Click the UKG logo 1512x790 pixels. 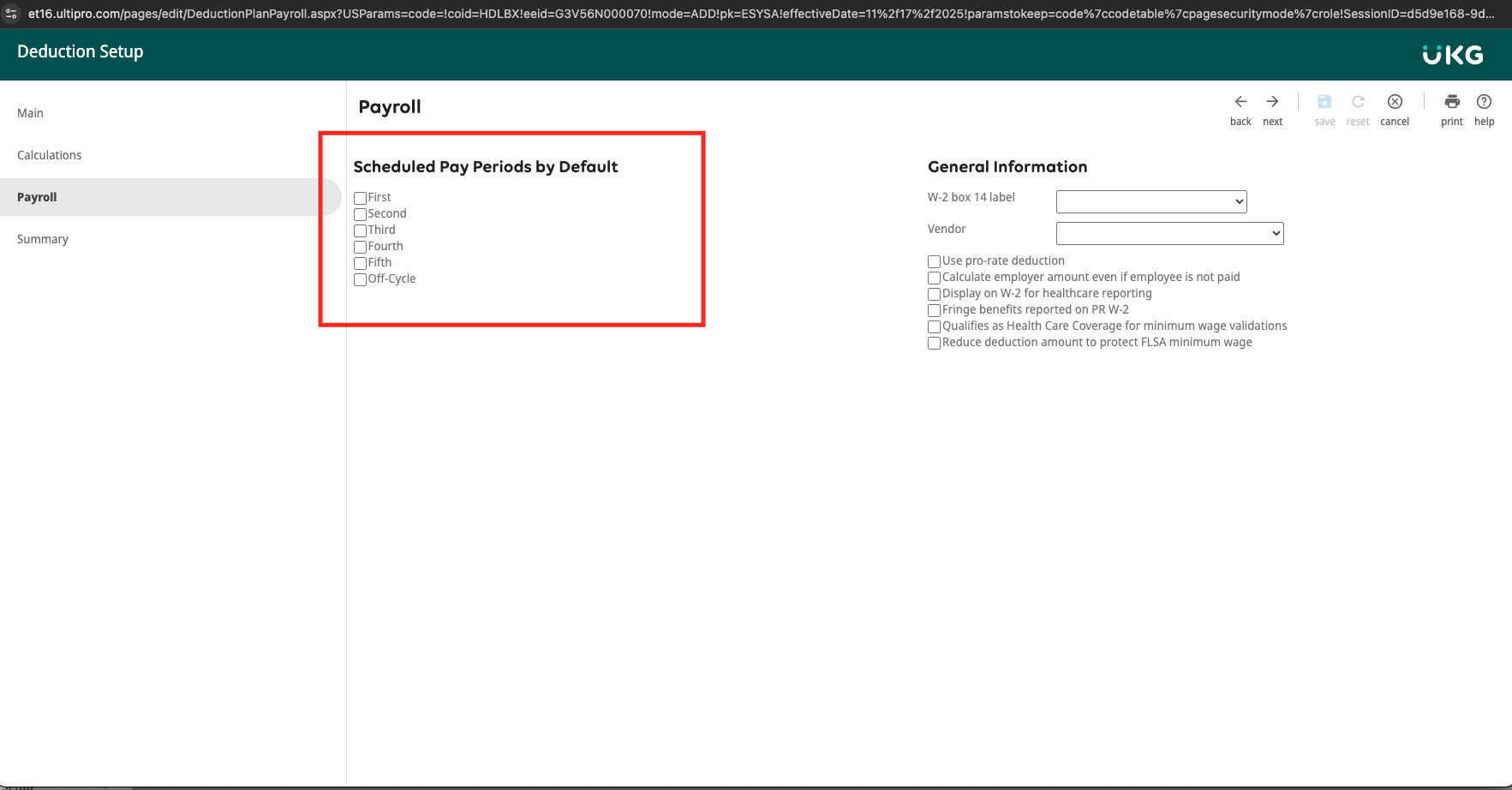1453,55
